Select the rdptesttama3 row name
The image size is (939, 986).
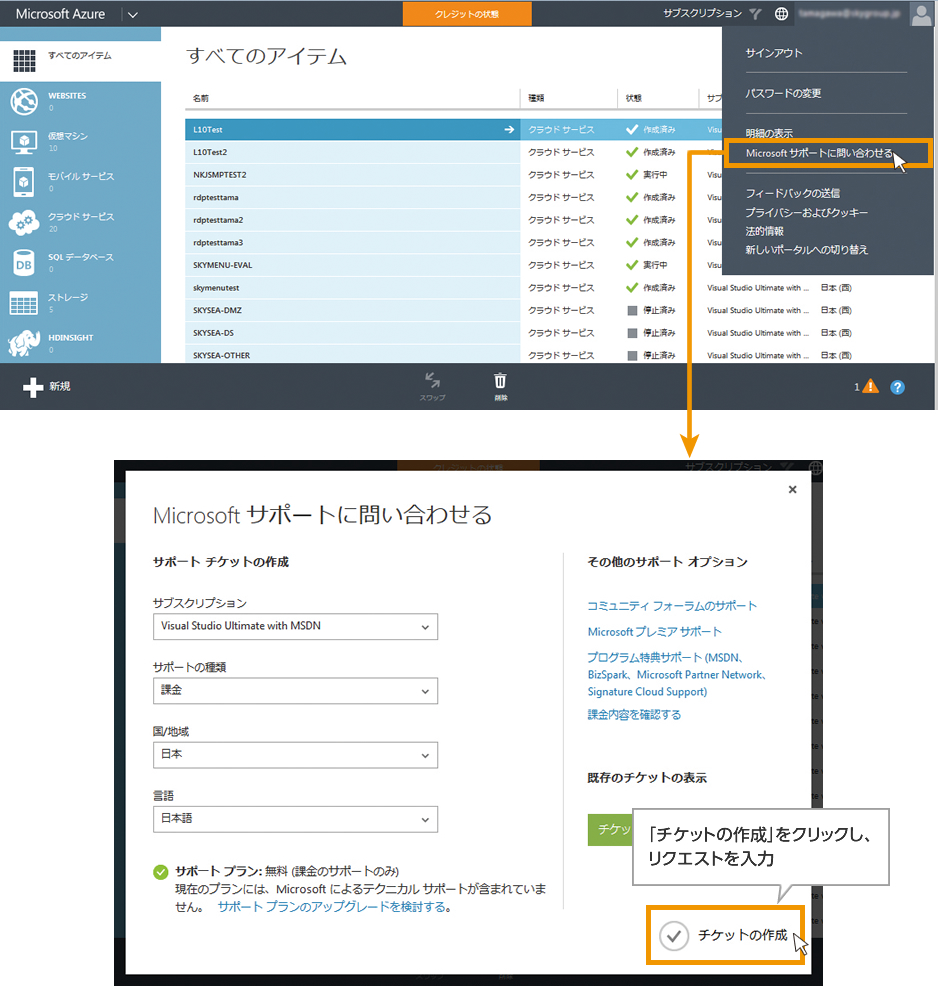218,243
